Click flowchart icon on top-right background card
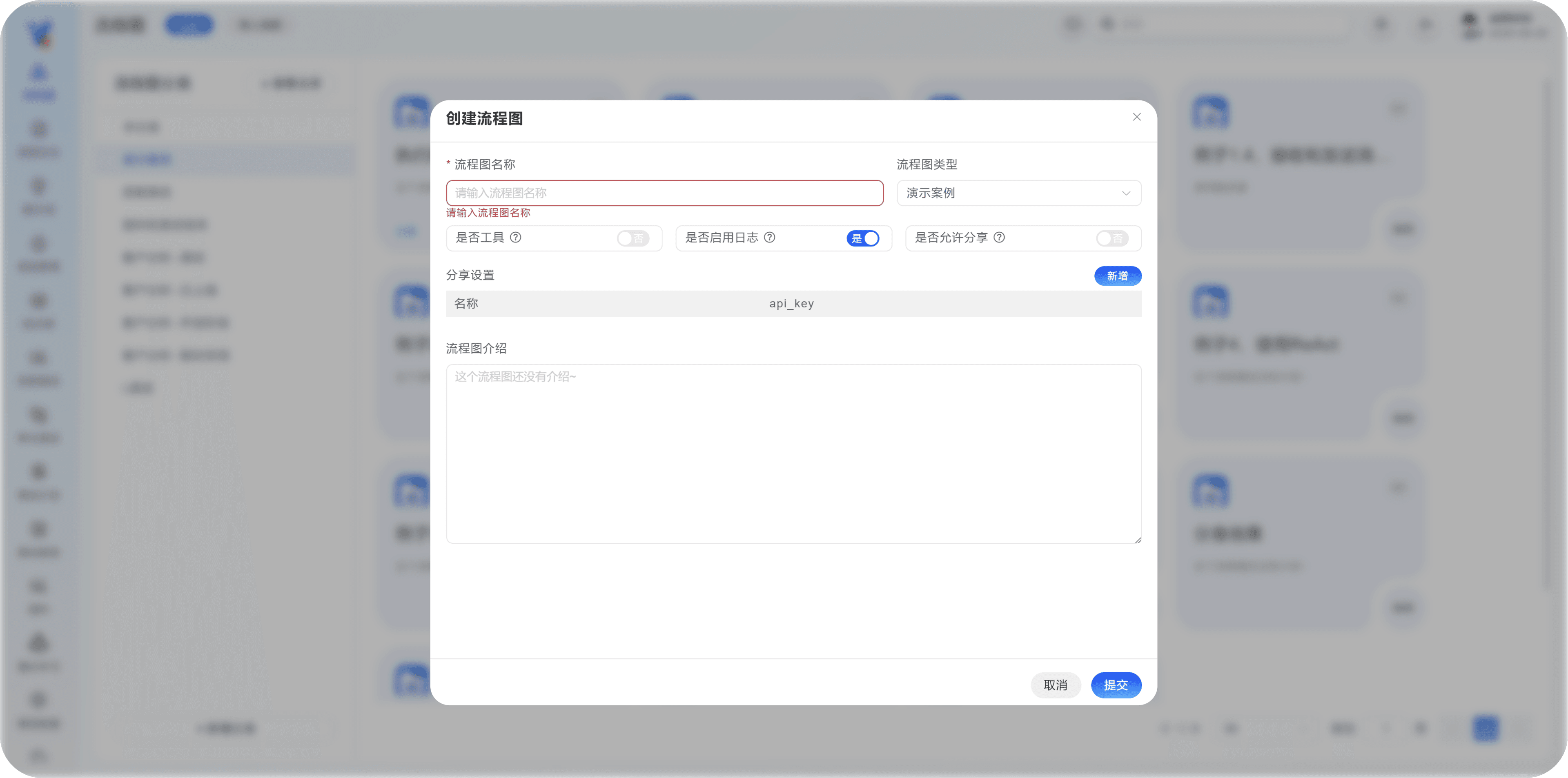Screen dimensions: 1568x778 pyautogui.click(x=1210, y=112)
